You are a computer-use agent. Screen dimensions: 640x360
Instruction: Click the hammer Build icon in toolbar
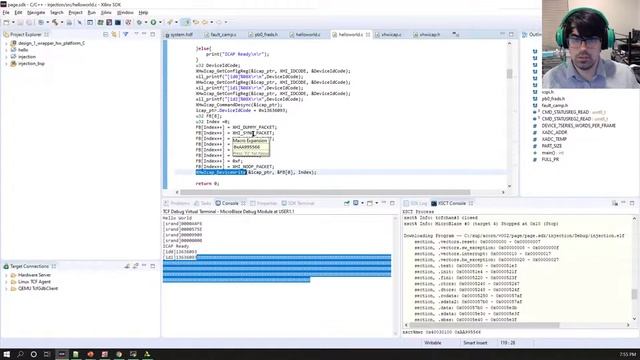click(x=55, y=22)
